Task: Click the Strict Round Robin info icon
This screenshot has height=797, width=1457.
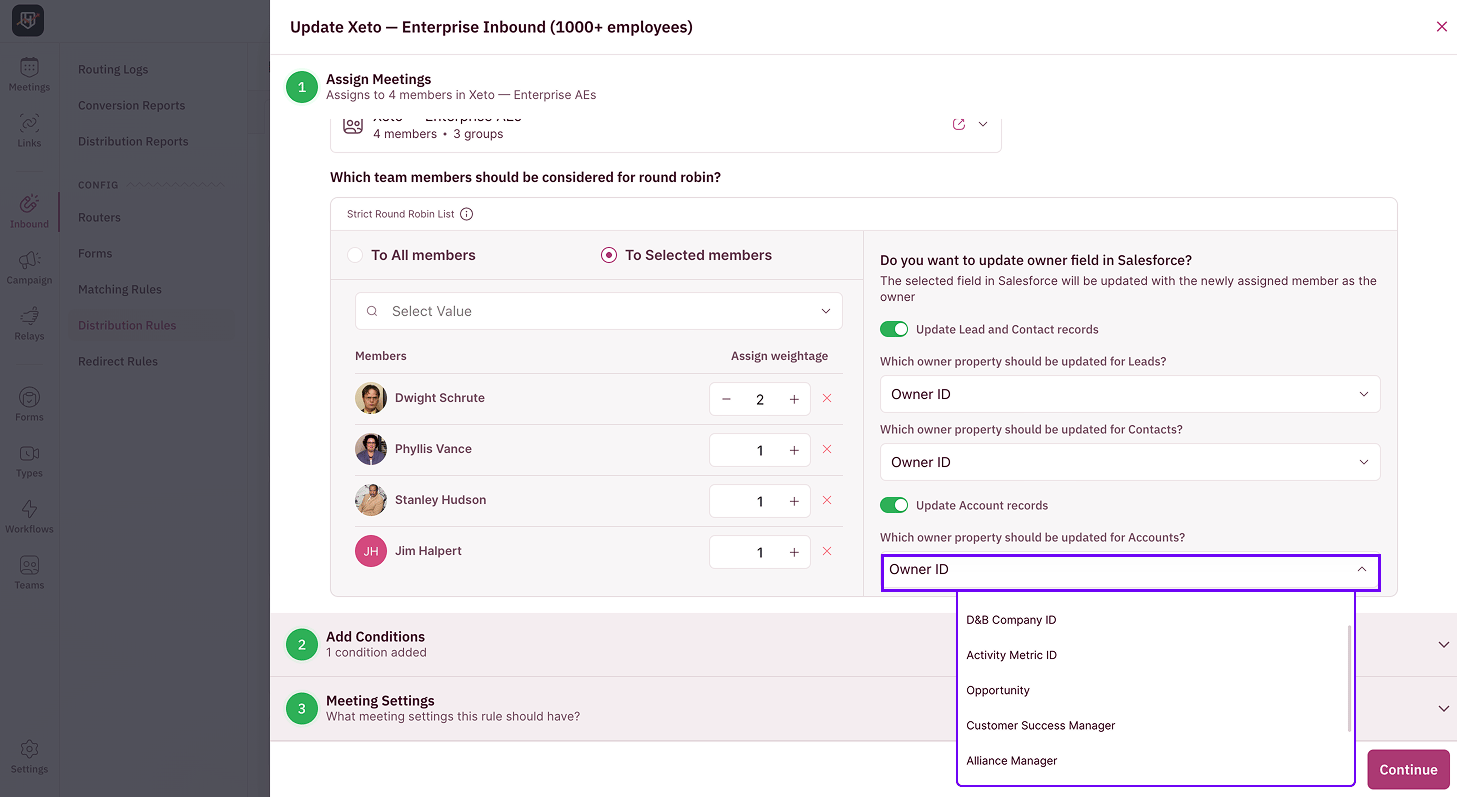Action: 466,214
